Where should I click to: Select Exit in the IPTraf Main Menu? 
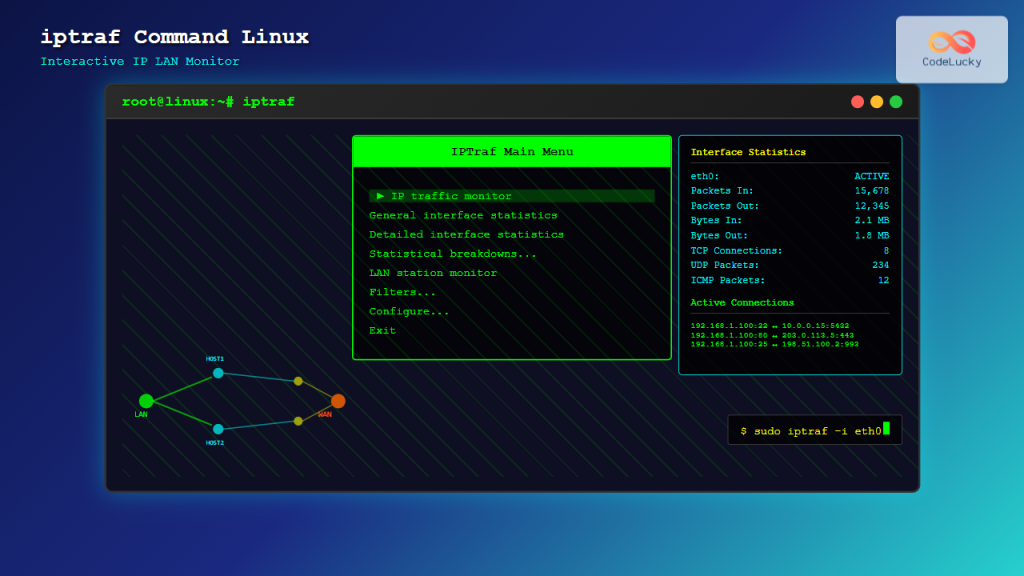[x=381, y=330]
